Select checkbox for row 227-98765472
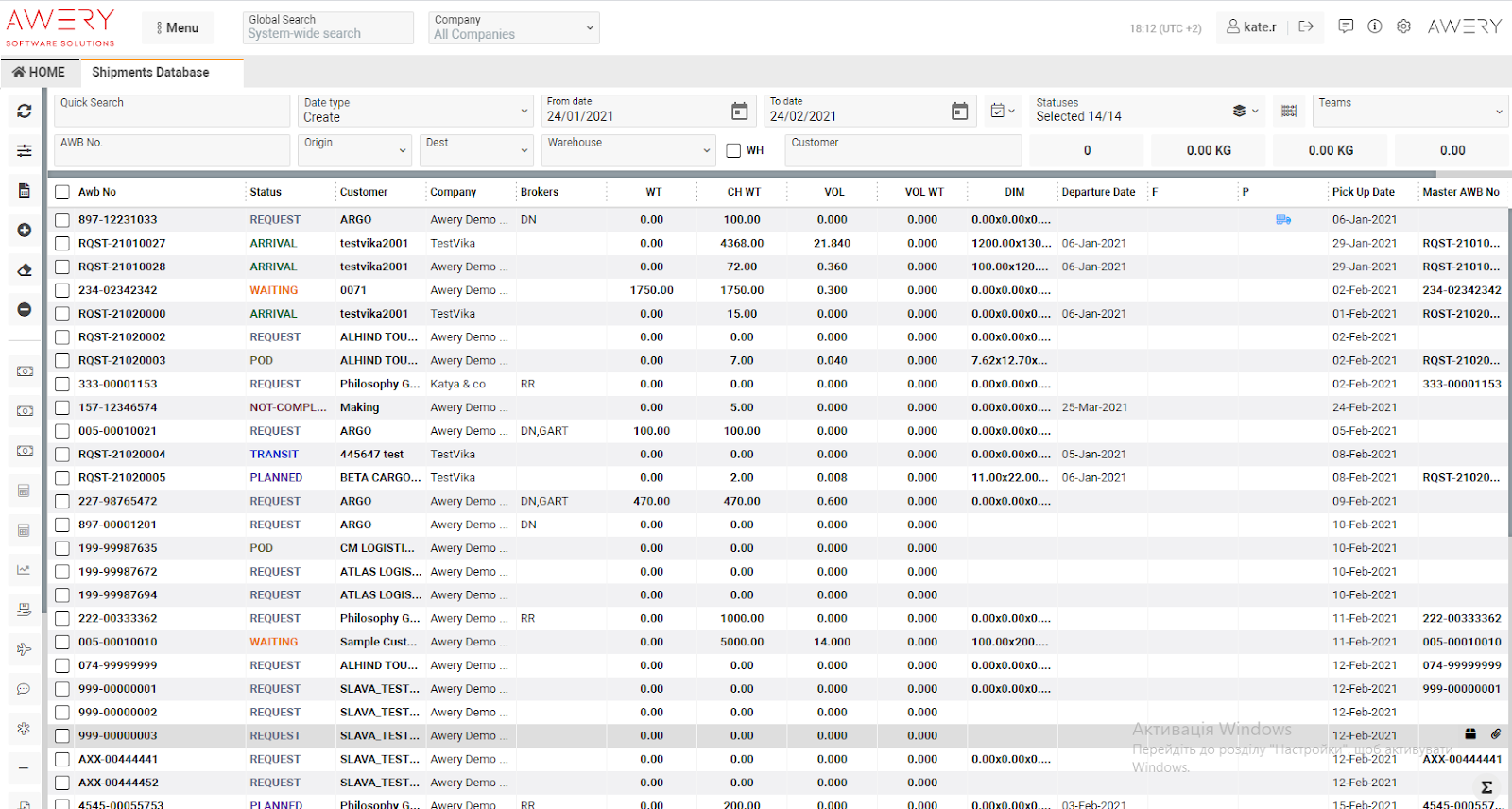This screenshot has width=1512, height=809. click(x=62, y=501)
